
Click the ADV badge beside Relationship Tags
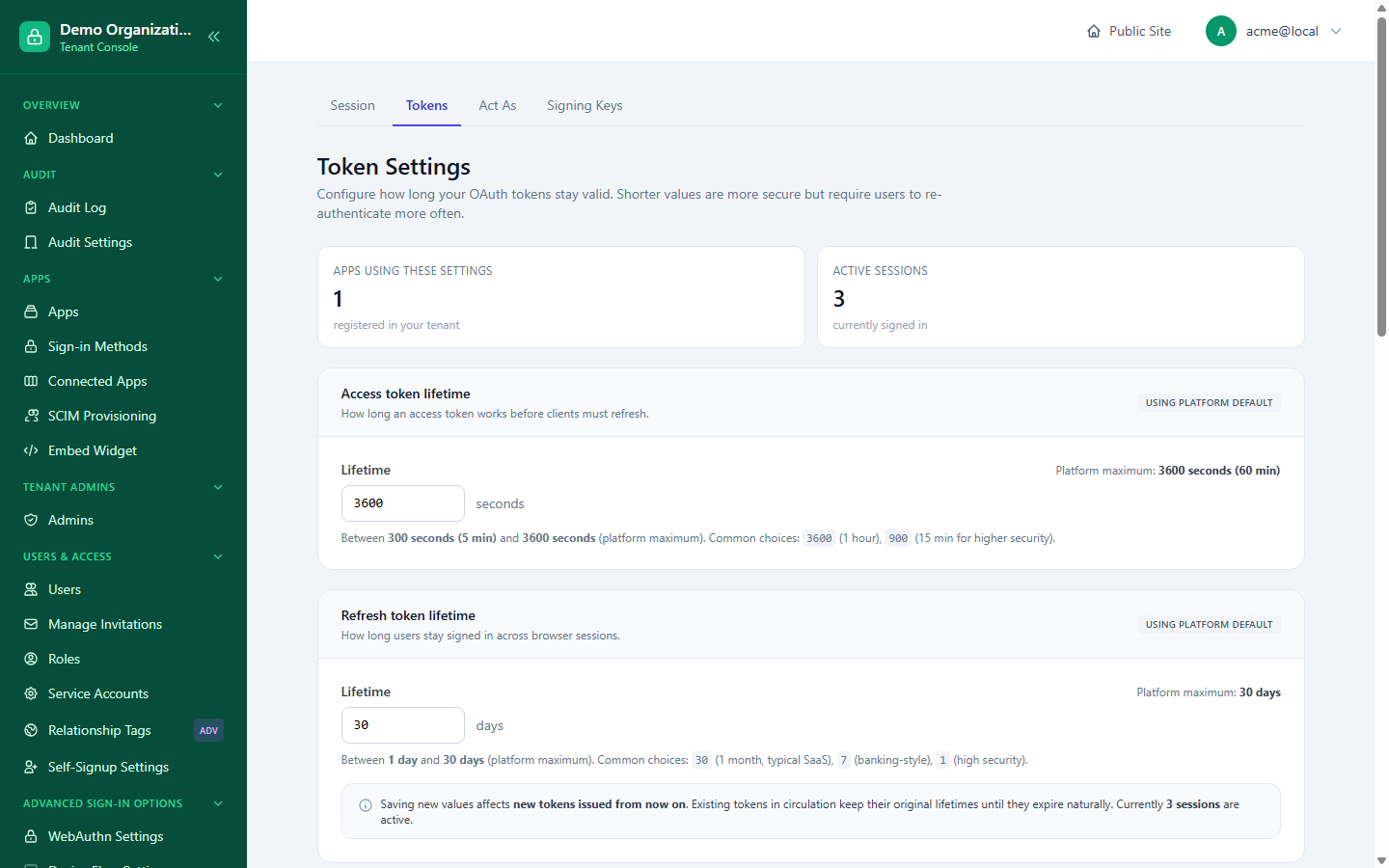tap(208, 731)
